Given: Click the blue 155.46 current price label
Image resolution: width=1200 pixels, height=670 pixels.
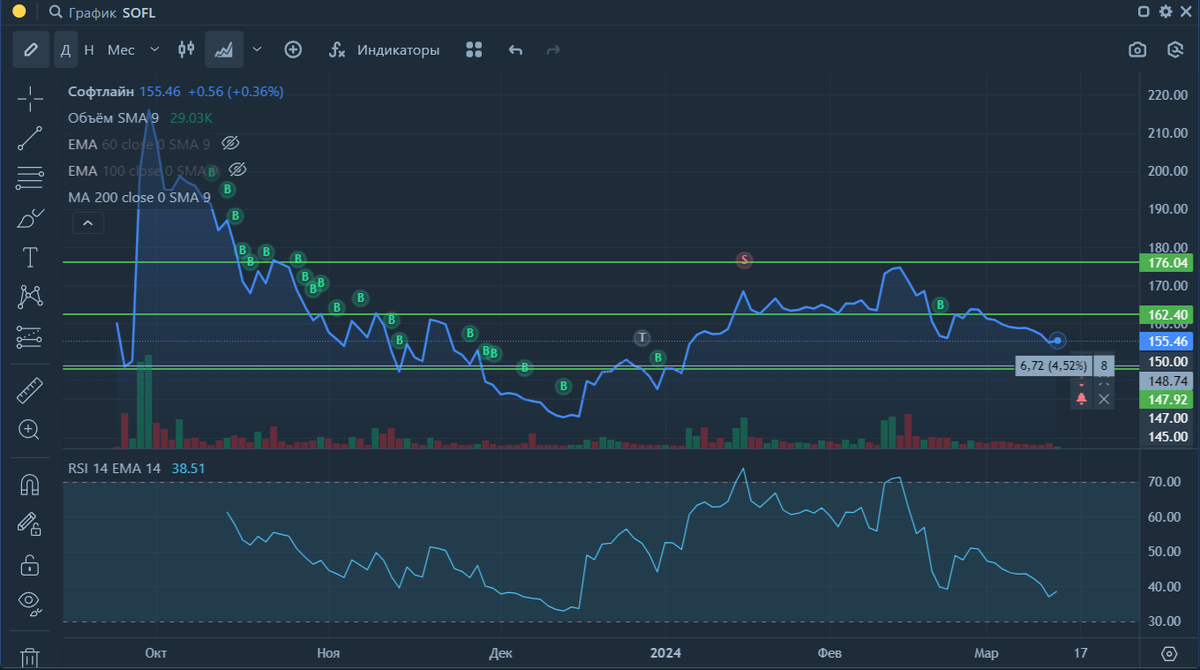Looking at the screenshot, I should click(1166, 341).
